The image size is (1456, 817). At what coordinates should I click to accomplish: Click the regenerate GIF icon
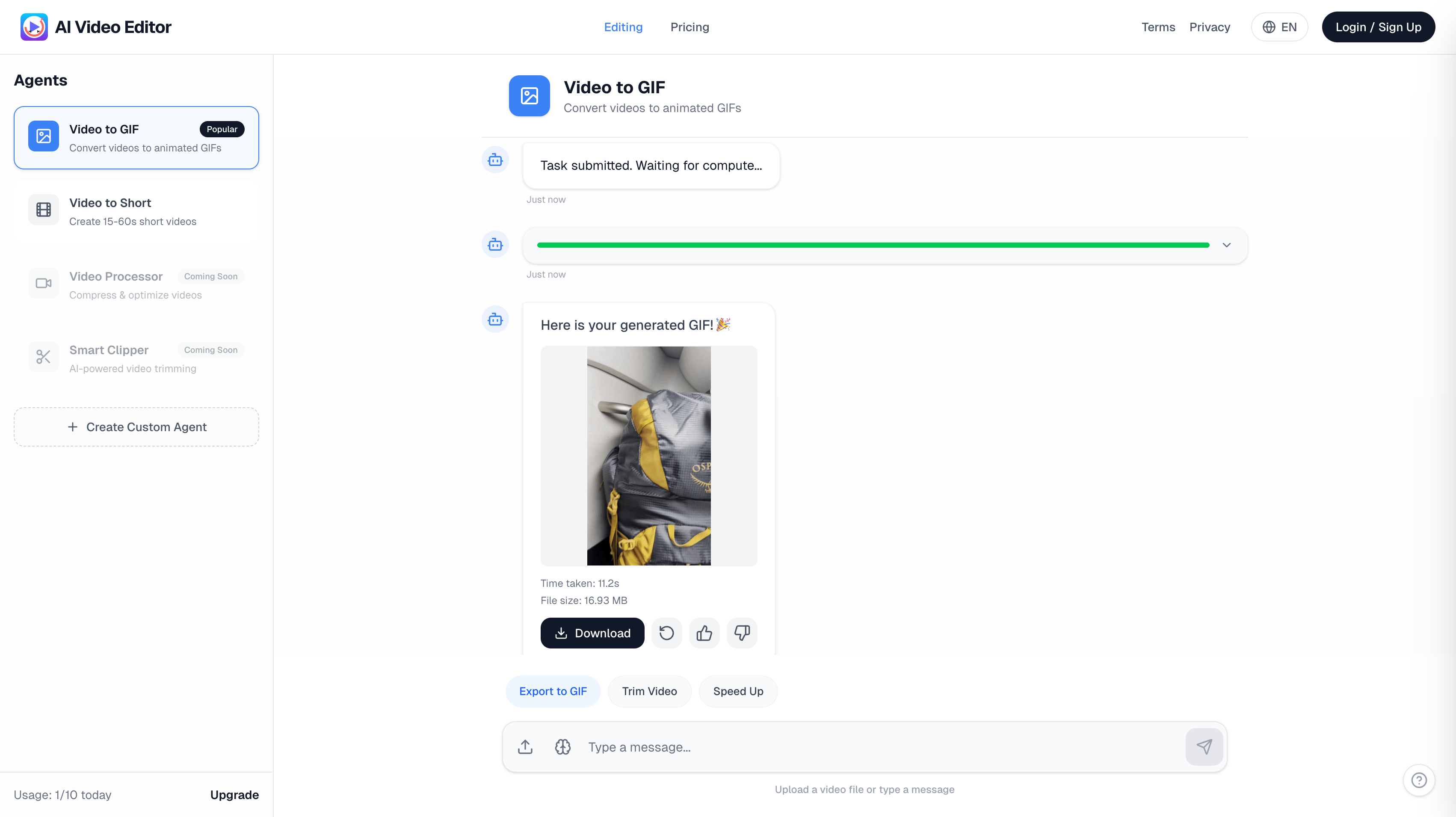pyautogui.click(x=666, y=633)
